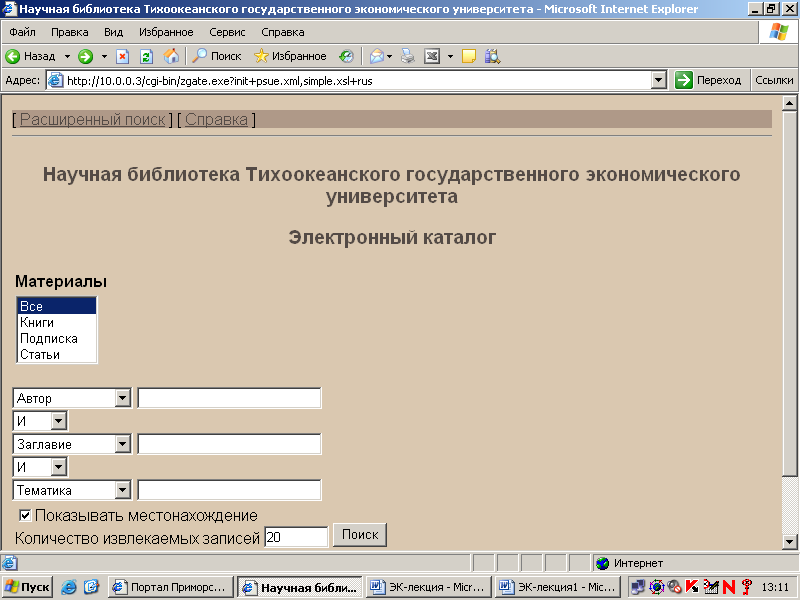Open the Поиск toolbar search
Viewport: 800px width, 600px height.
(217, 56)
